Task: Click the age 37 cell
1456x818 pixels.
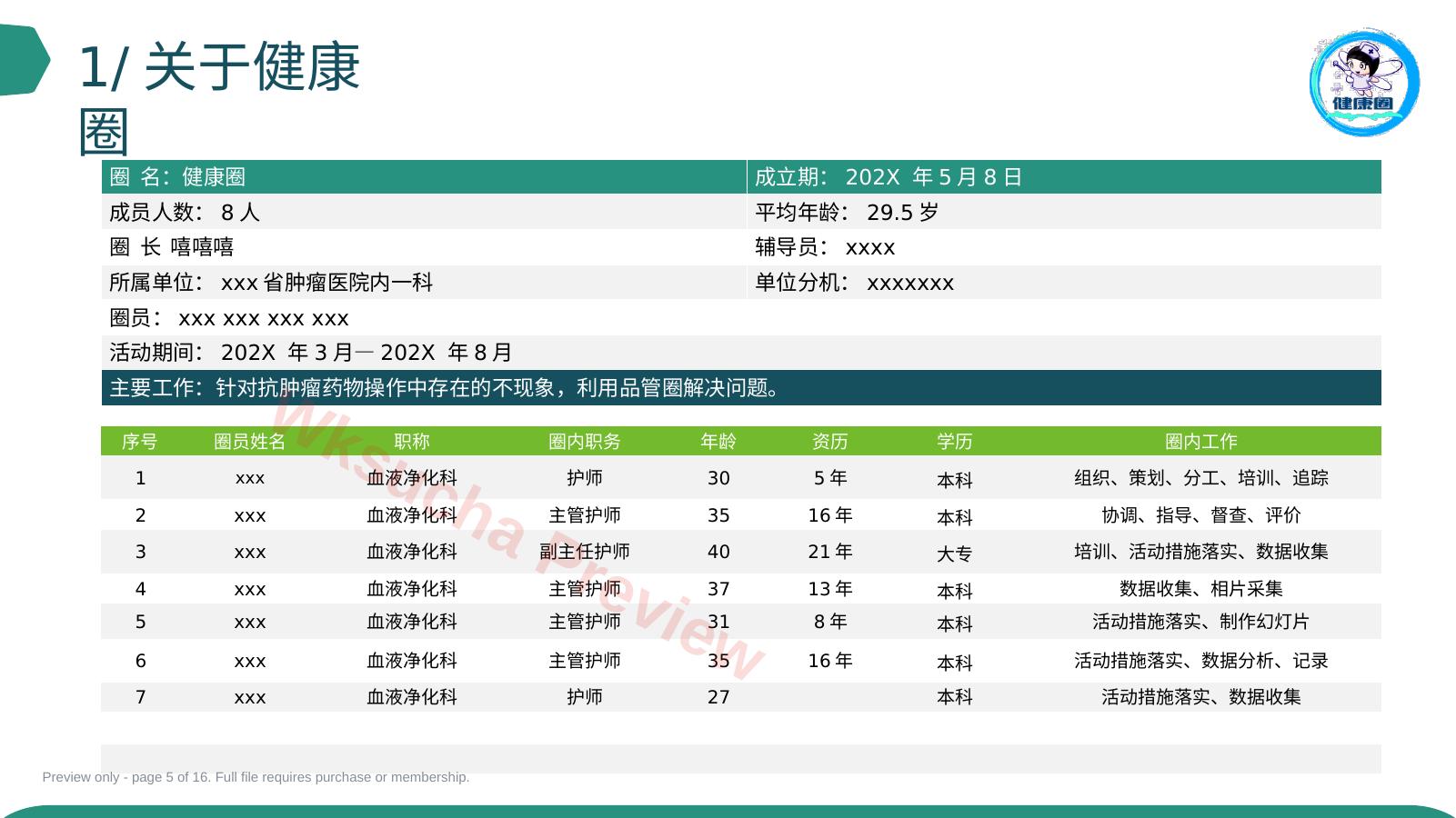Action: (718, 589)
